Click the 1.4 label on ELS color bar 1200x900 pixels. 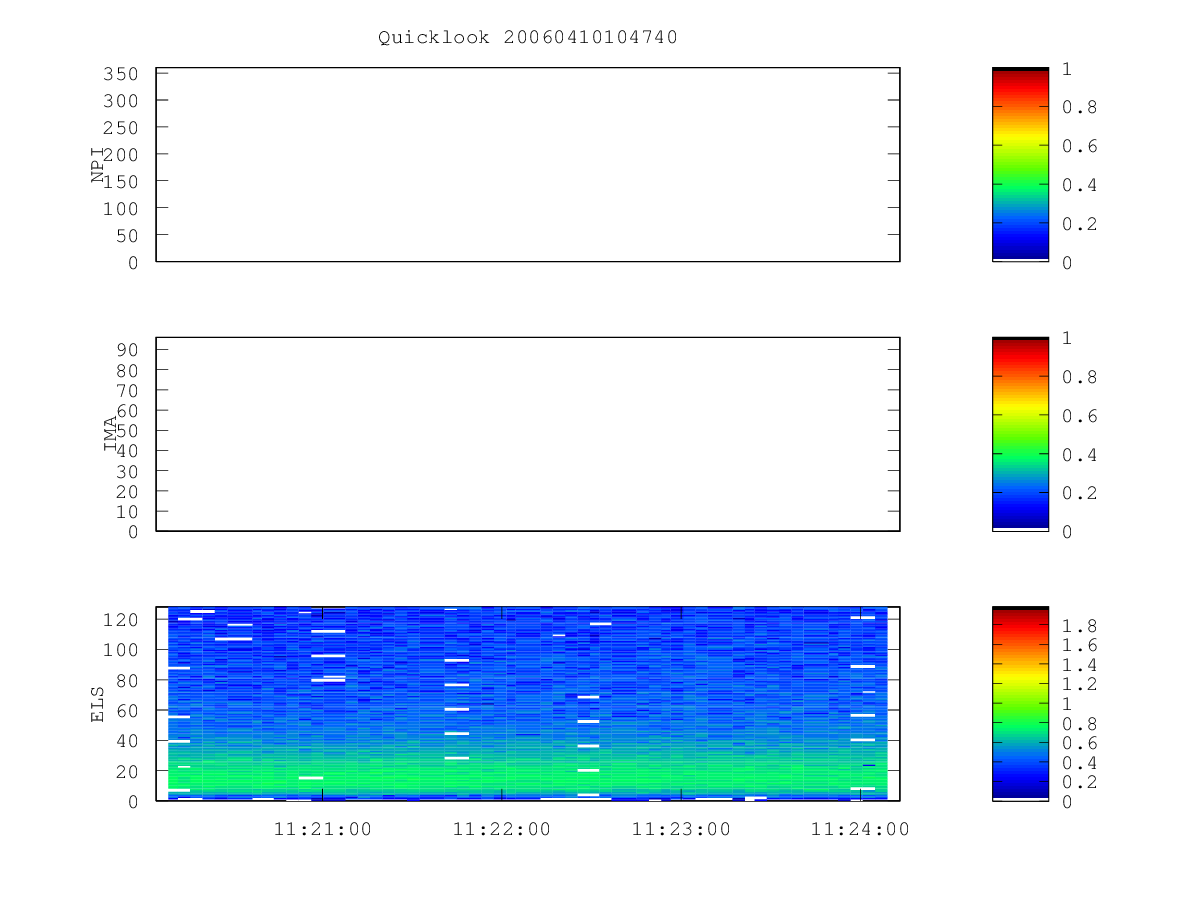pos(1080,665)
